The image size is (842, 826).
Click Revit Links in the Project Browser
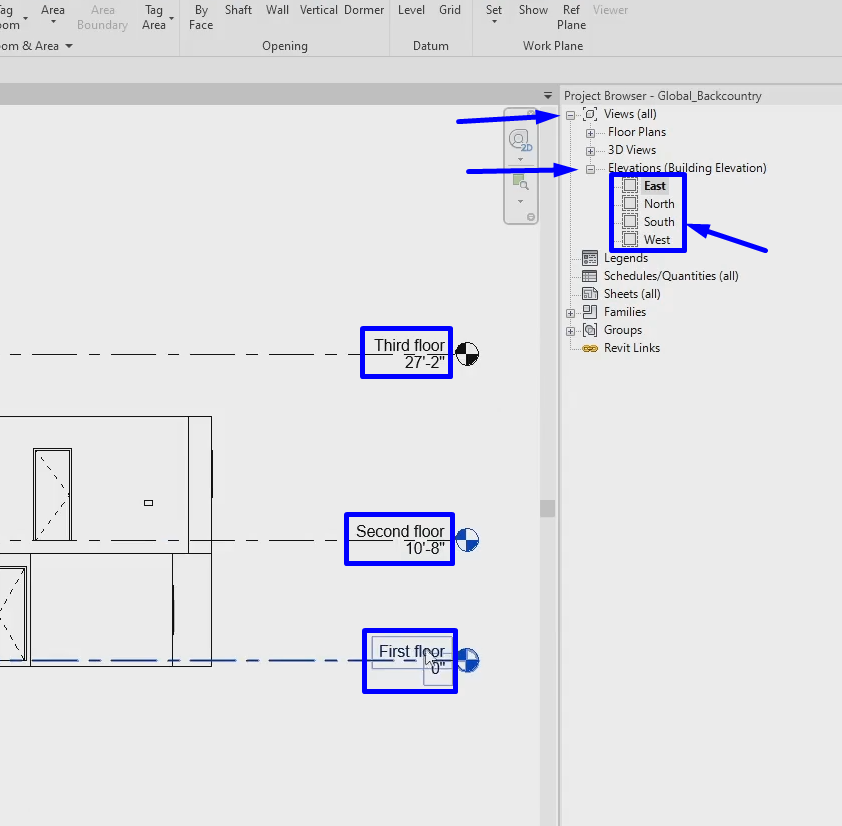click(x=631, y=347)
